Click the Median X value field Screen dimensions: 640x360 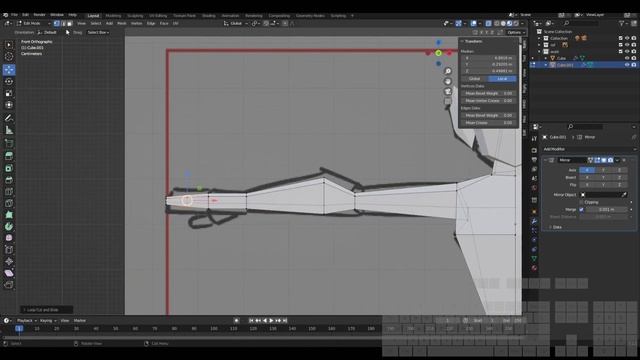coord(489,58)
